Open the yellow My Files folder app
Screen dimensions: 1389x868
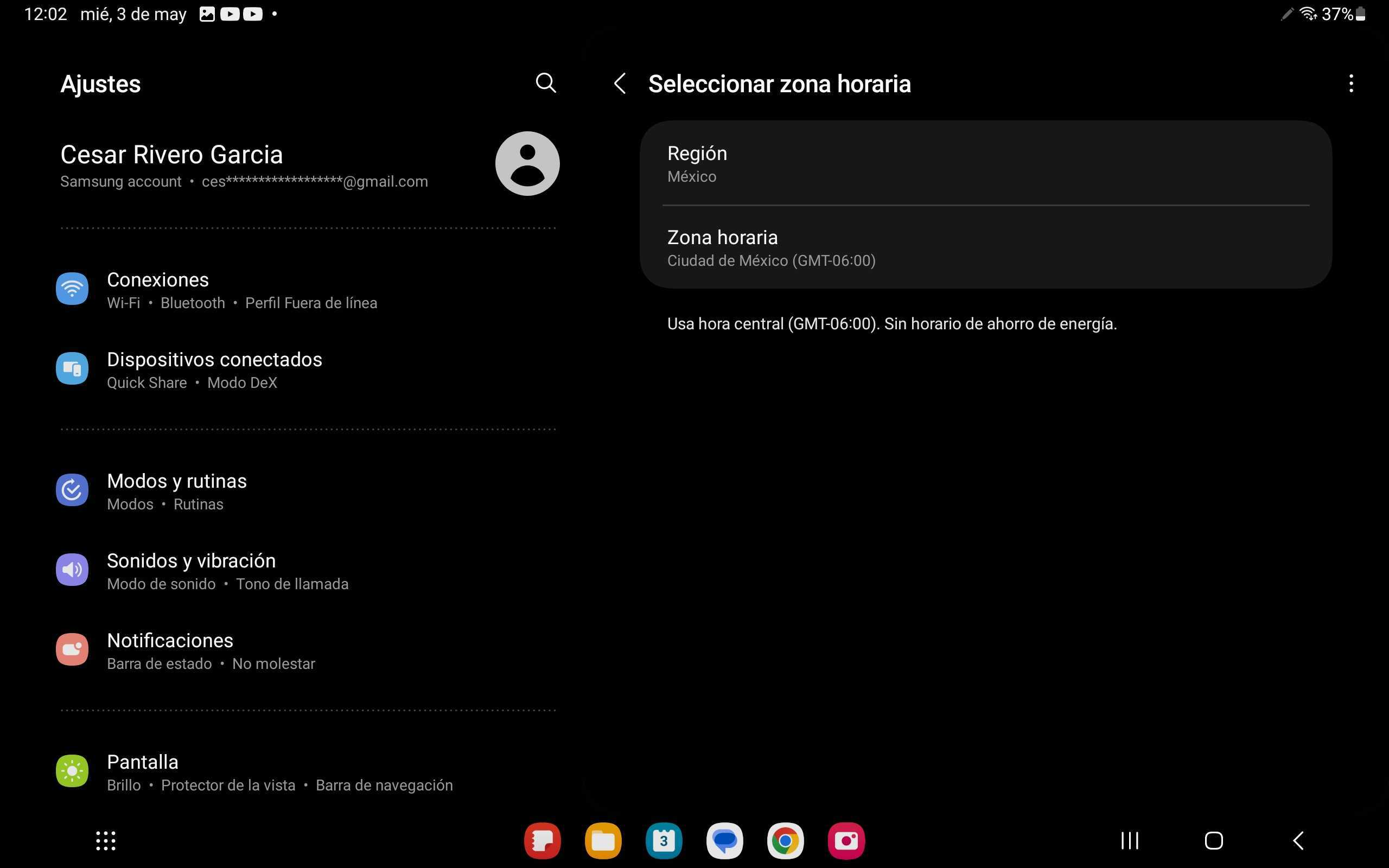(603, 841)
